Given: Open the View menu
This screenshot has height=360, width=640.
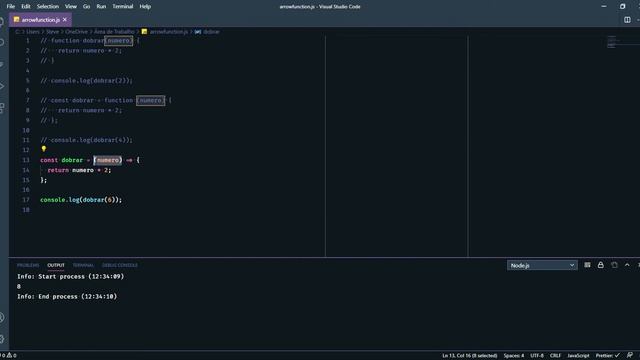Looking at the screenshot, I should click(x=71, y=7).
